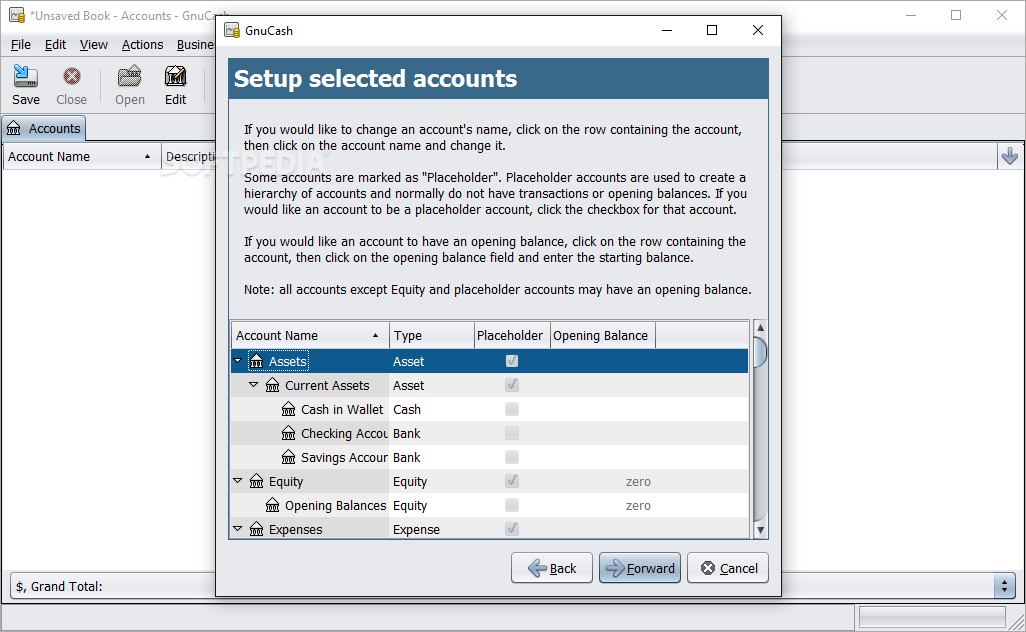Click the Close toolbar icon in main window
The height and width of the screenshot is (632, 1026).
[x=71, y=85]
